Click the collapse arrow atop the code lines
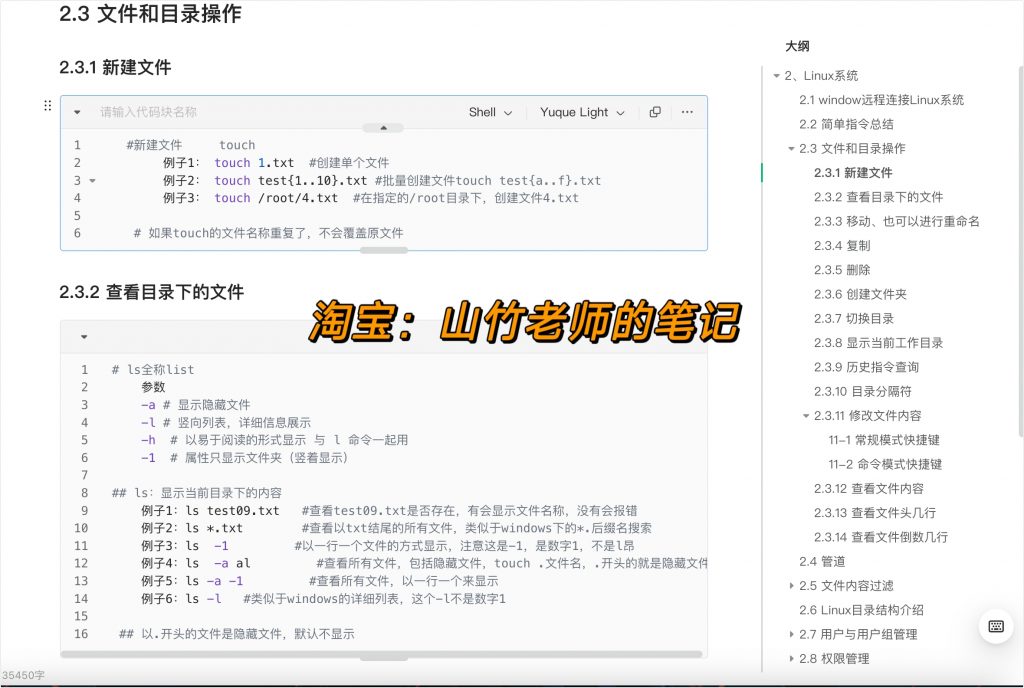 click(383, 128)
